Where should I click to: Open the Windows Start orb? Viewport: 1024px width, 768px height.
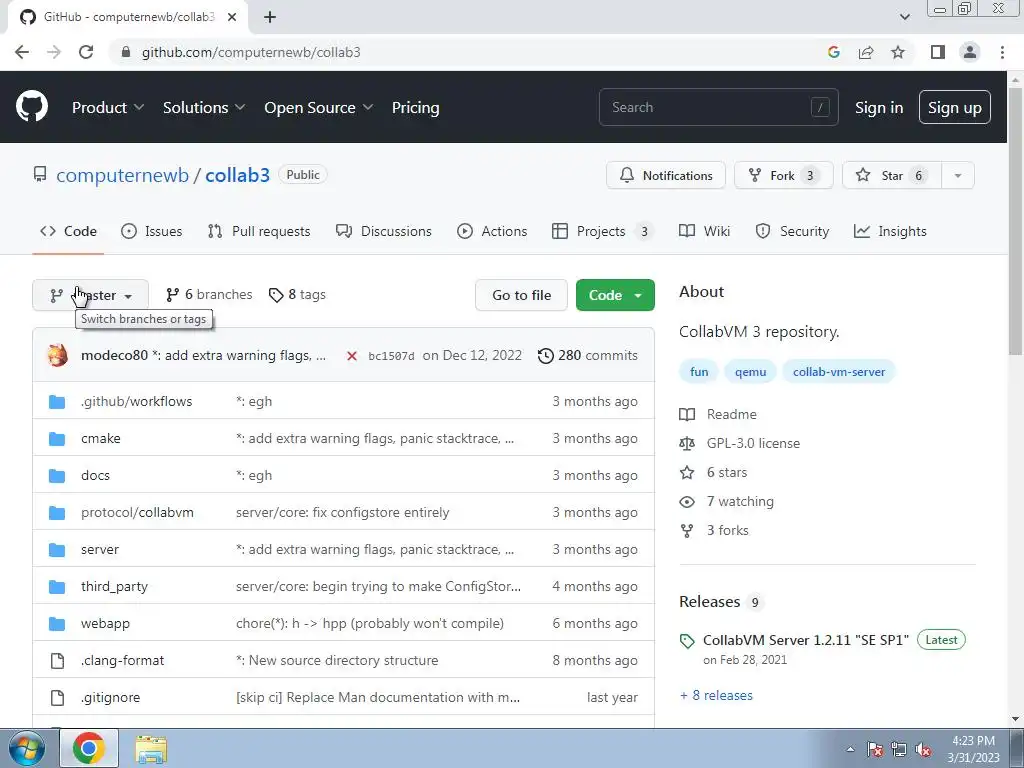click(x=27, y=748)
